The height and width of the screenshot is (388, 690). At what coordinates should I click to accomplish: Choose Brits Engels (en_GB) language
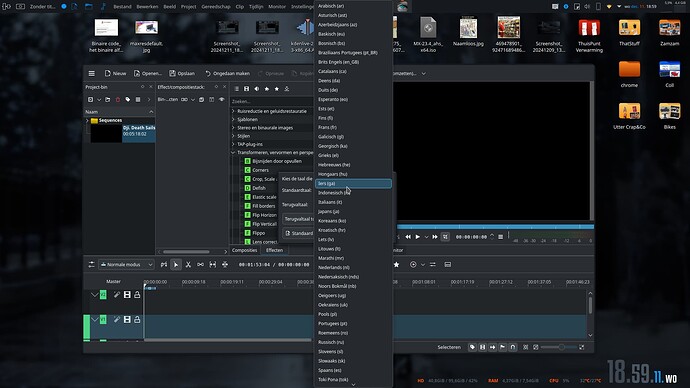(353, 62)
